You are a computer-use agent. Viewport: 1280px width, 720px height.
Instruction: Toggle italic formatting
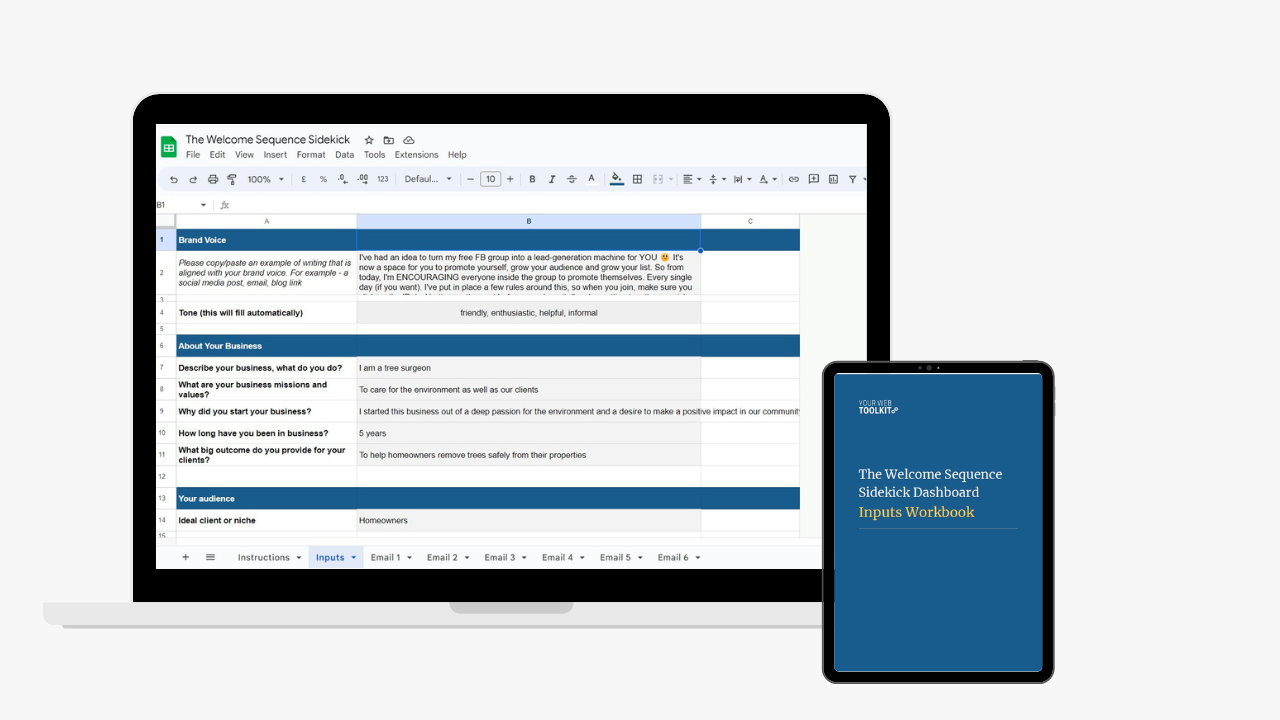coord(552,180)
